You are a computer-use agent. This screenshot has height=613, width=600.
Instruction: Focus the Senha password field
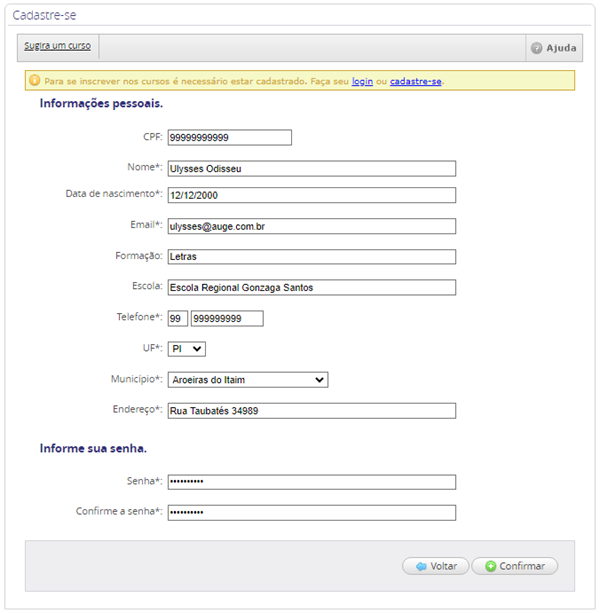click(312, 482)
